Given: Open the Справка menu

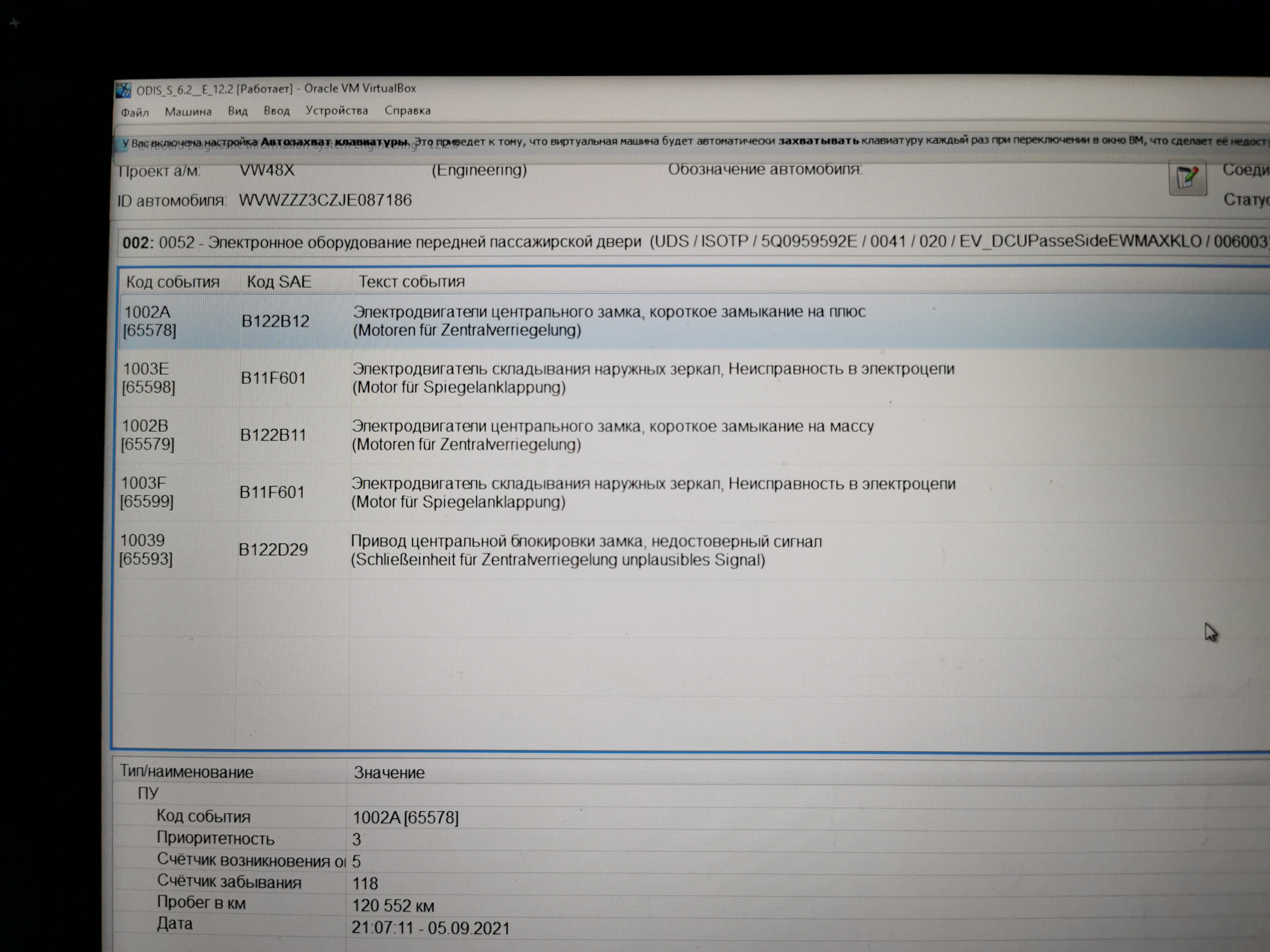Looking at the screenshot, I should pos(407,110).
